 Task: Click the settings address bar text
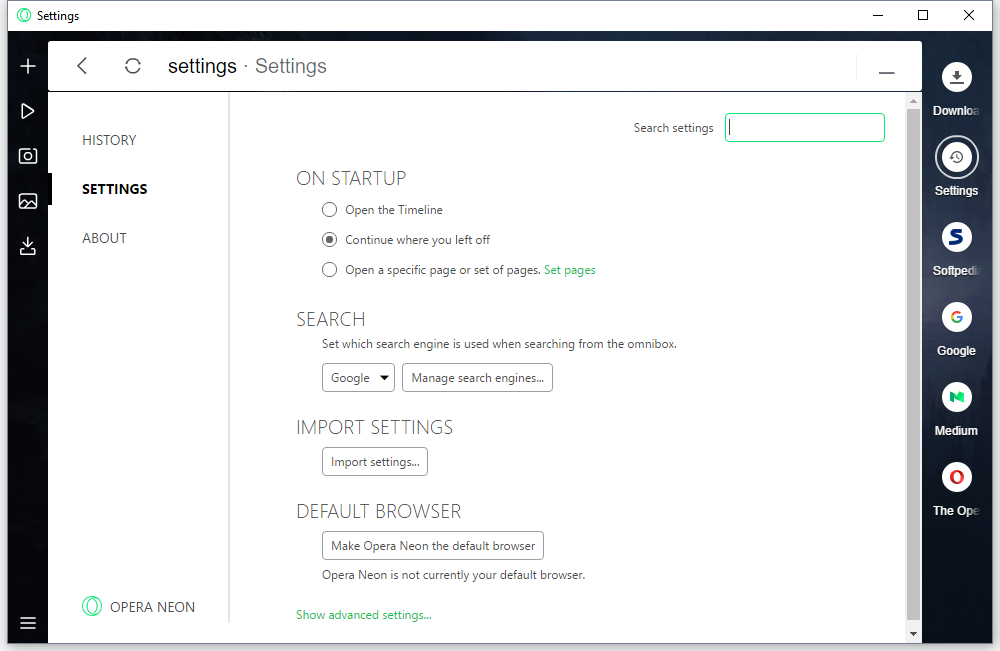pyautogui.click(x=247, y=66)
